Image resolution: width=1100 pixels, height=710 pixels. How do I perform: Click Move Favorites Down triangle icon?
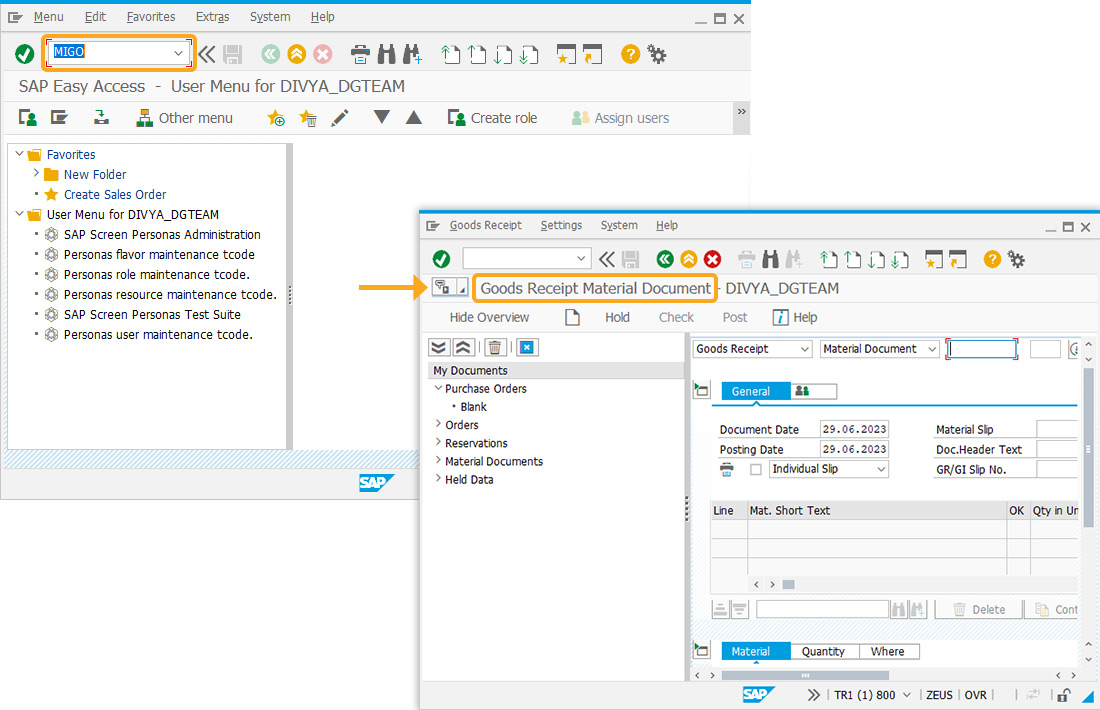coord(382,117)
